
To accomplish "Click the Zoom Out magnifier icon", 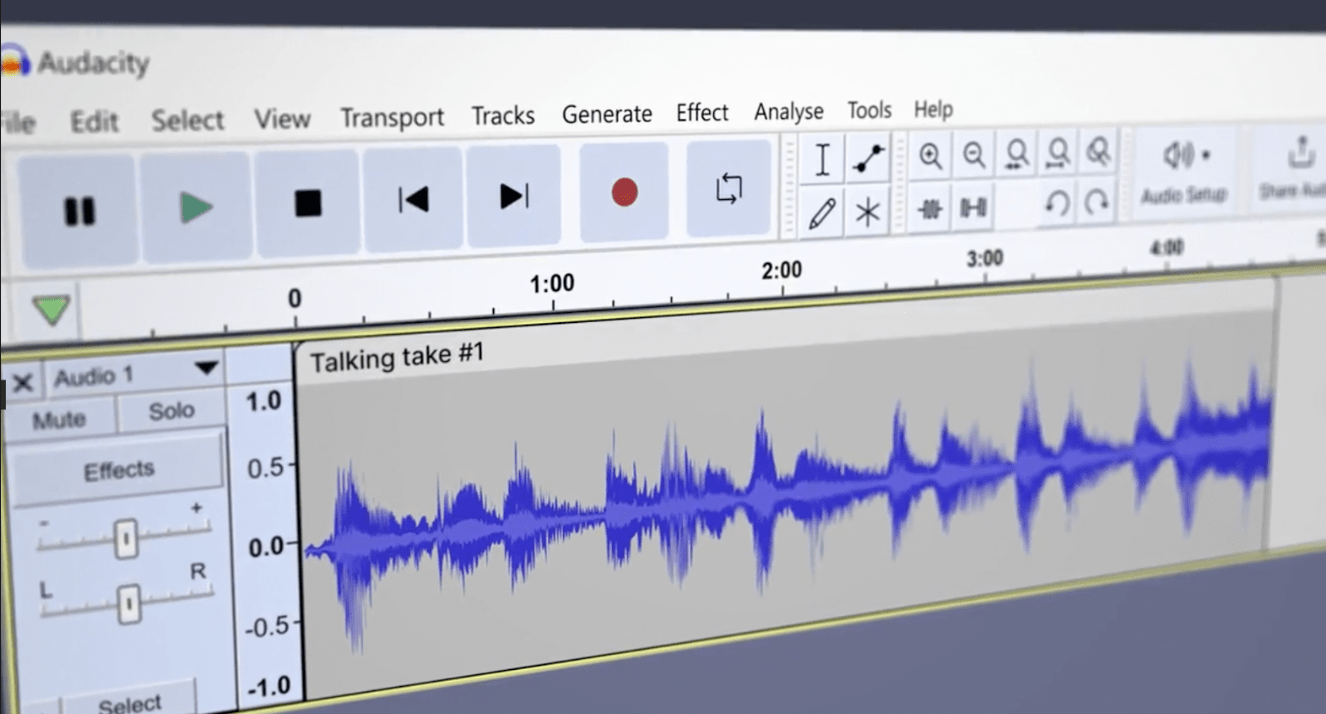I will click(x=973, y=155).
